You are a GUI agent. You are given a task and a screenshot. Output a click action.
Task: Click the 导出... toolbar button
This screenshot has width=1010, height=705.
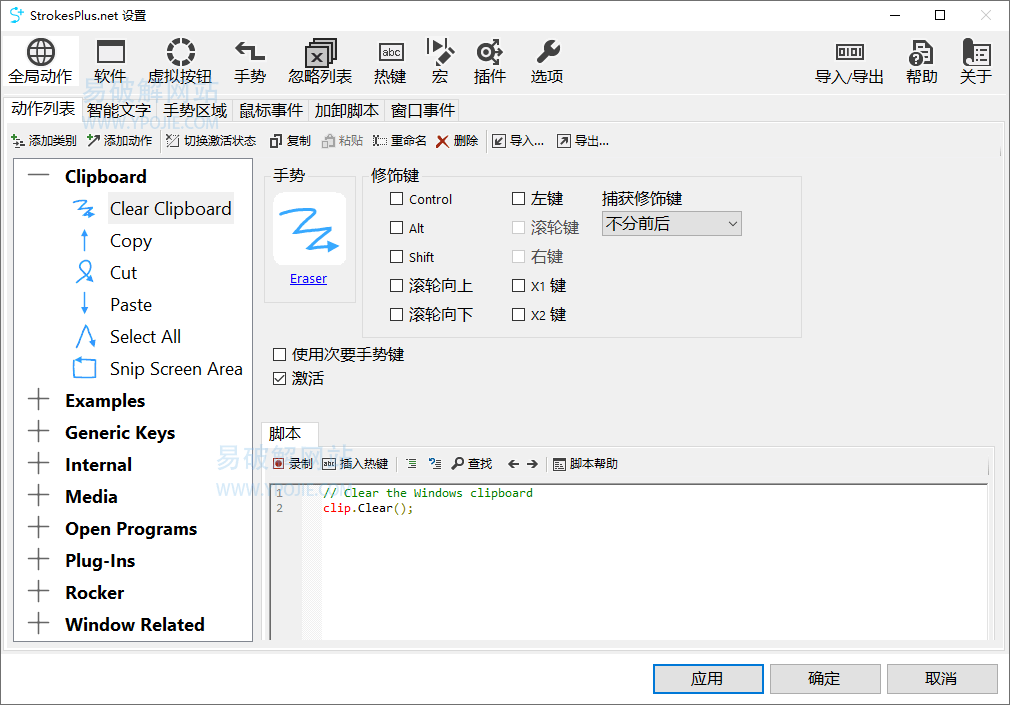[583, 140]
